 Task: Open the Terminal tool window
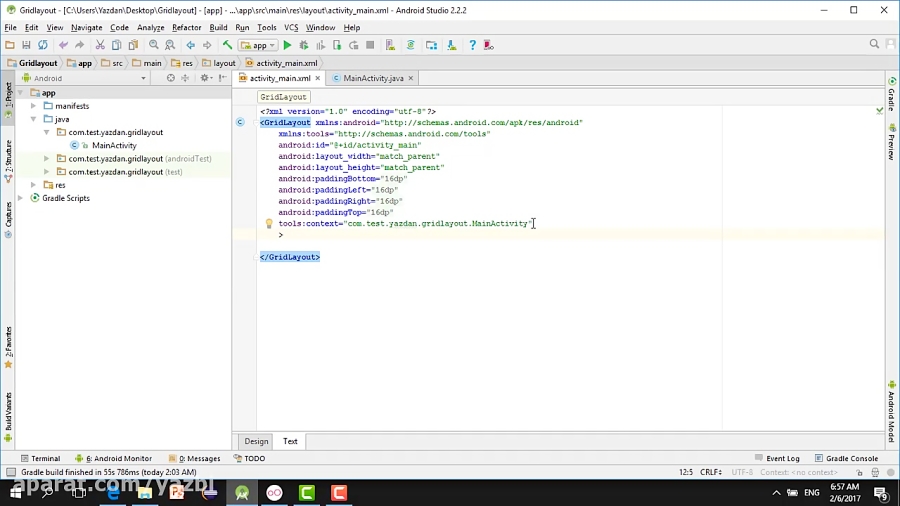(40, 458)
